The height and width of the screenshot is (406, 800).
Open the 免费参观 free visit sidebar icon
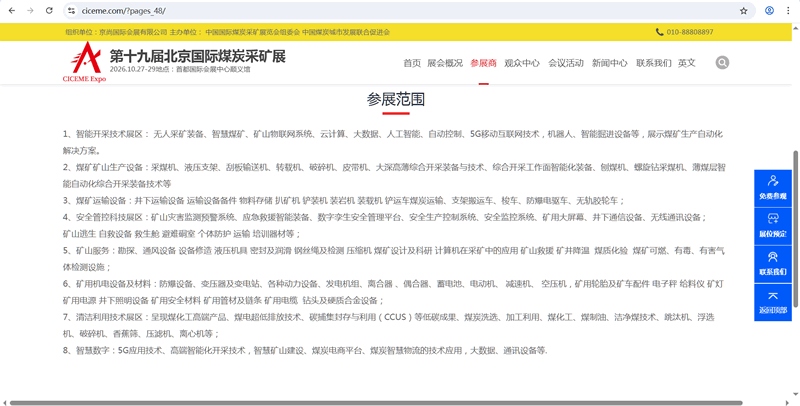pos(773,187)
